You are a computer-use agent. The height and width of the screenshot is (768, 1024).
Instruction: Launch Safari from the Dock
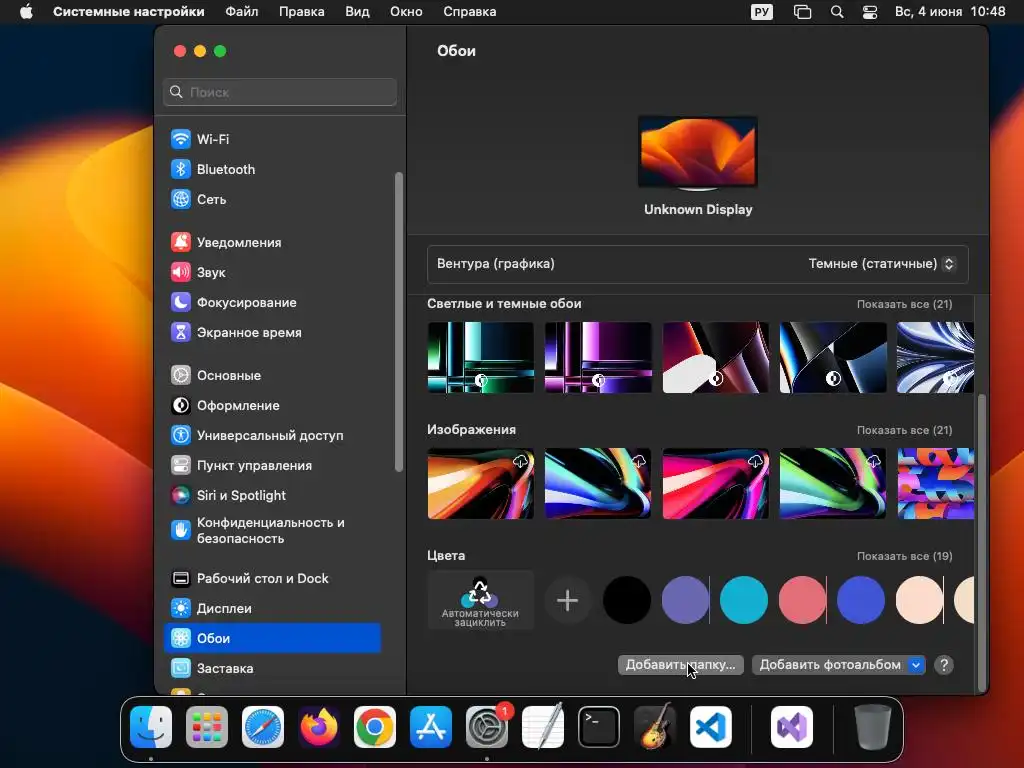point(263,727)
